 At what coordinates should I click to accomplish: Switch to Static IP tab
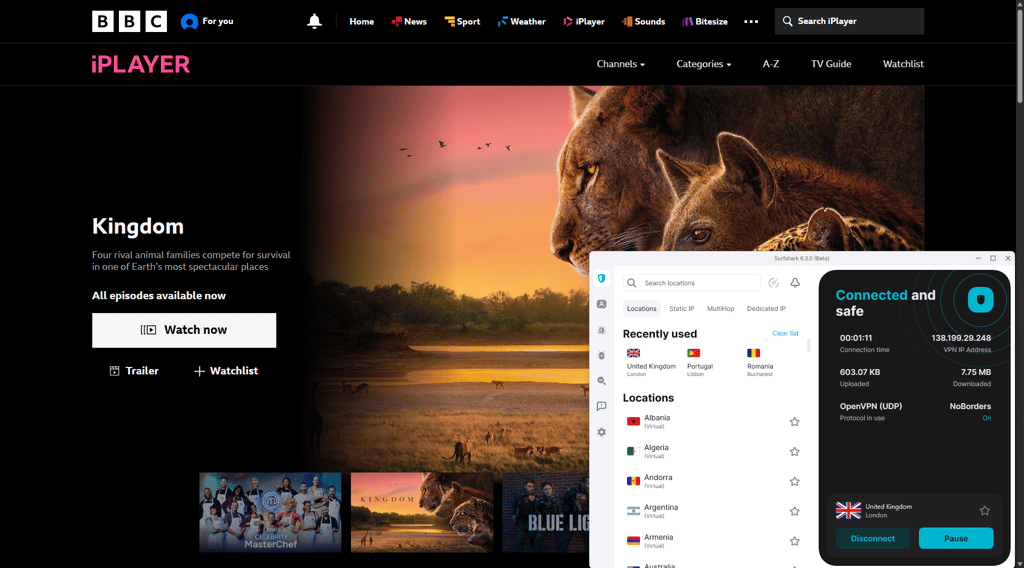point(681,309)
